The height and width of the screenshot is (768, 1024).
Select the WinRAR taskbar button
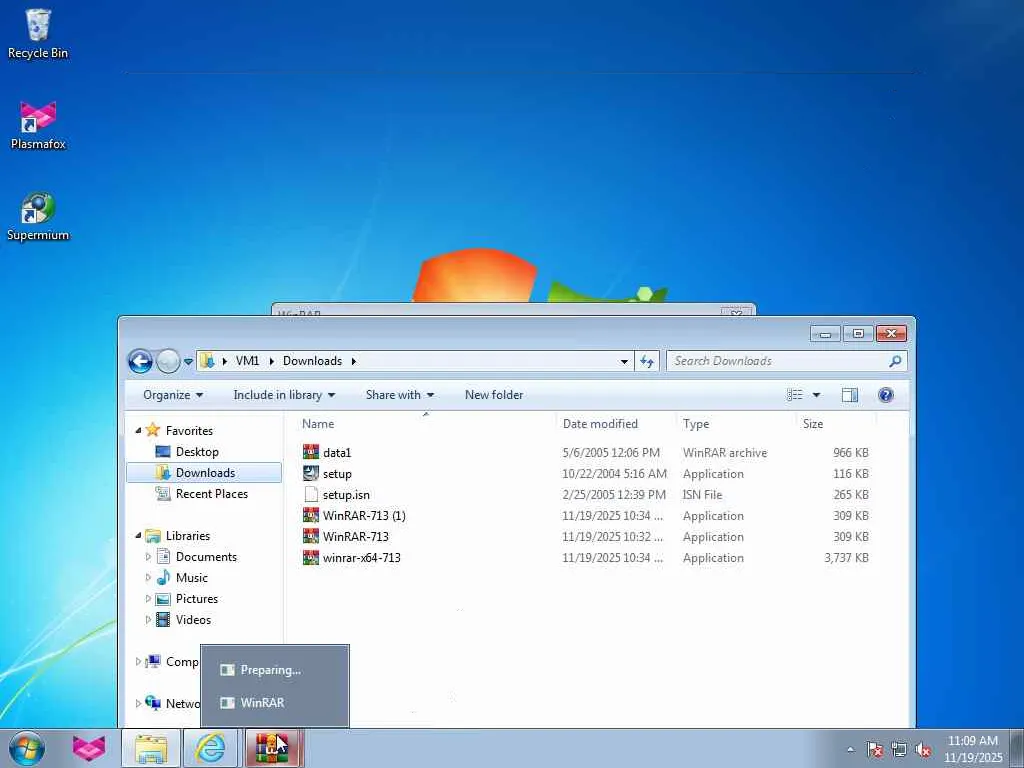tap(272, 748)
